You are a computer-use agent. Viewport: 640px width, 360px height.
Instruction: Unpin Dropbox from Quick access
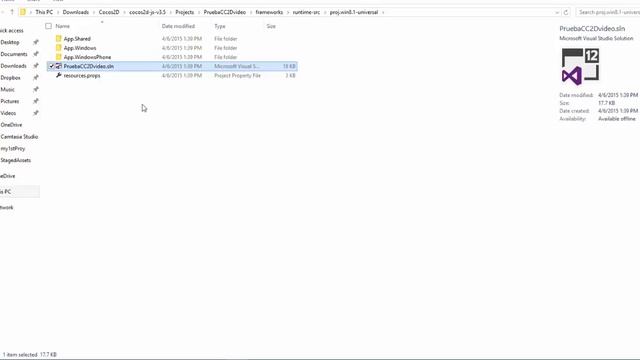pyautogui.click(x=36, y=78)
